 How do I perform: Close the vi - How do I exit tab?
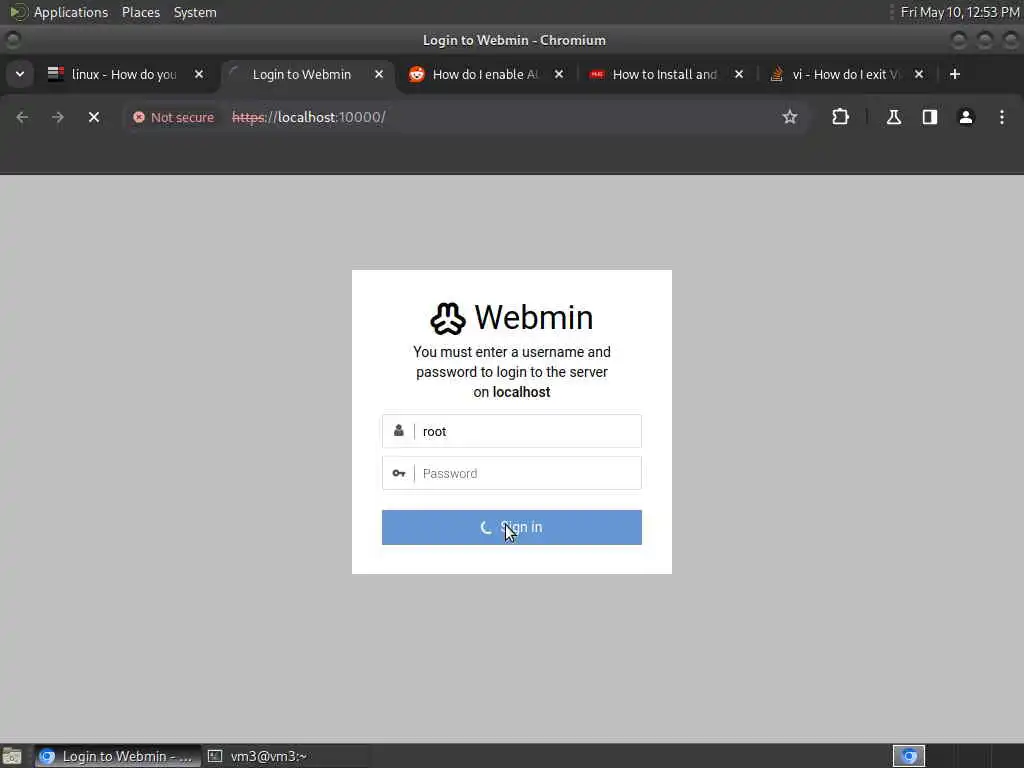click(919, 74)
